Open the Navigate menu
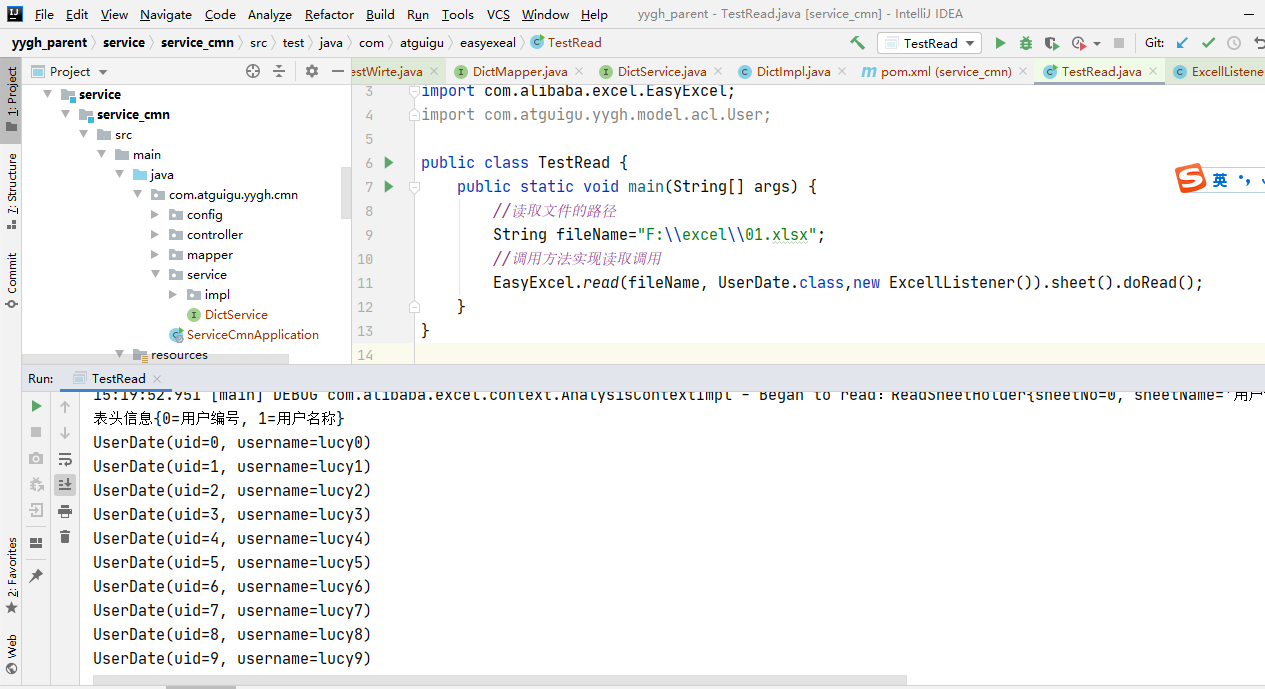1265x689 pixels. tap(166, 14)
